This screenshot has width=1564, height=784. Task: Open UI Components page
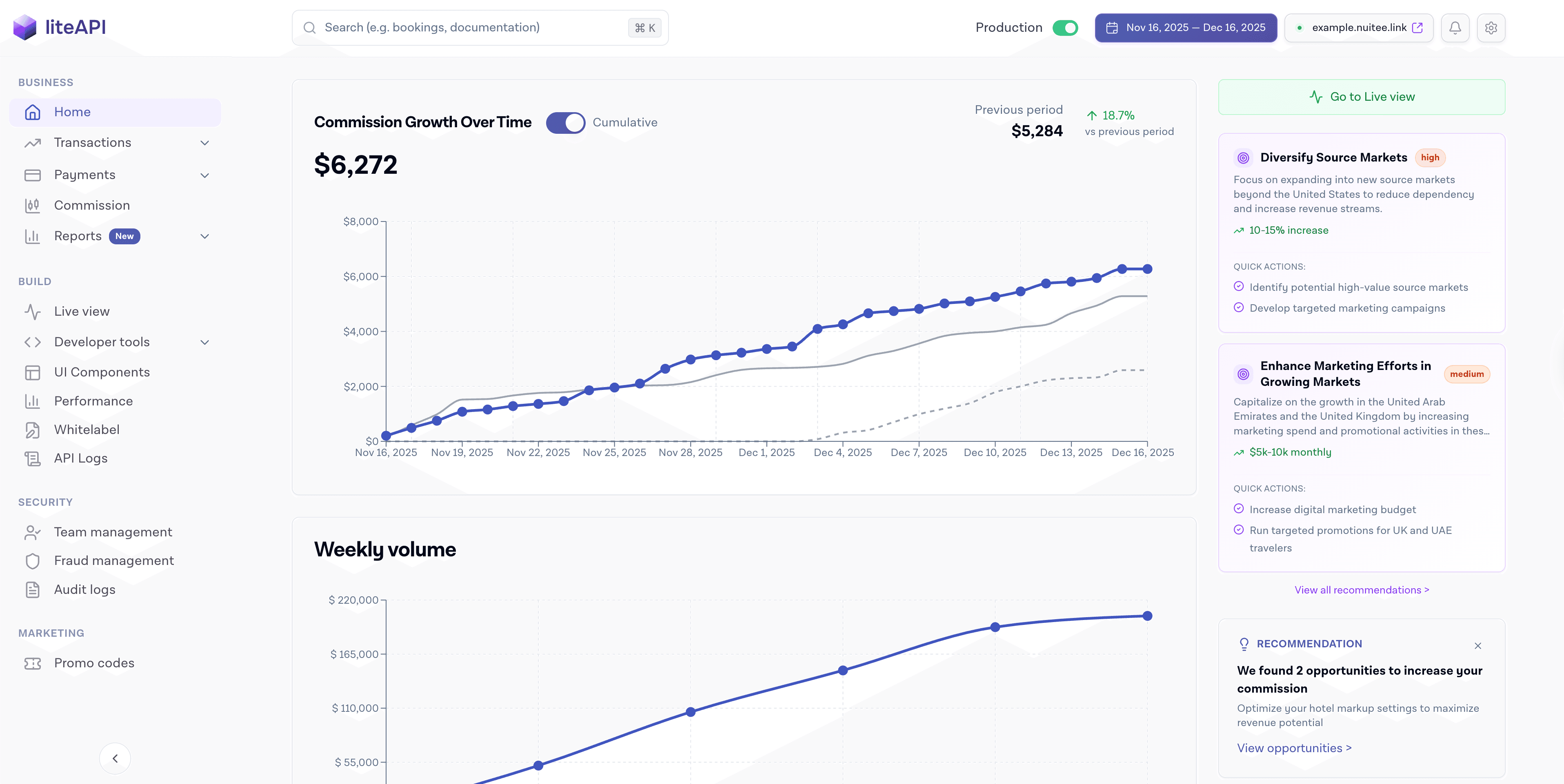[x=101, y=372]
